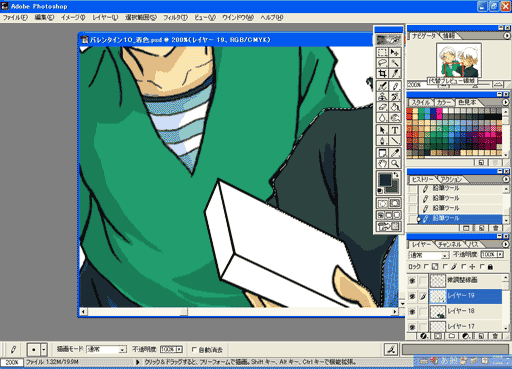Click the zoom percentage field in status bar

point(12,362)
